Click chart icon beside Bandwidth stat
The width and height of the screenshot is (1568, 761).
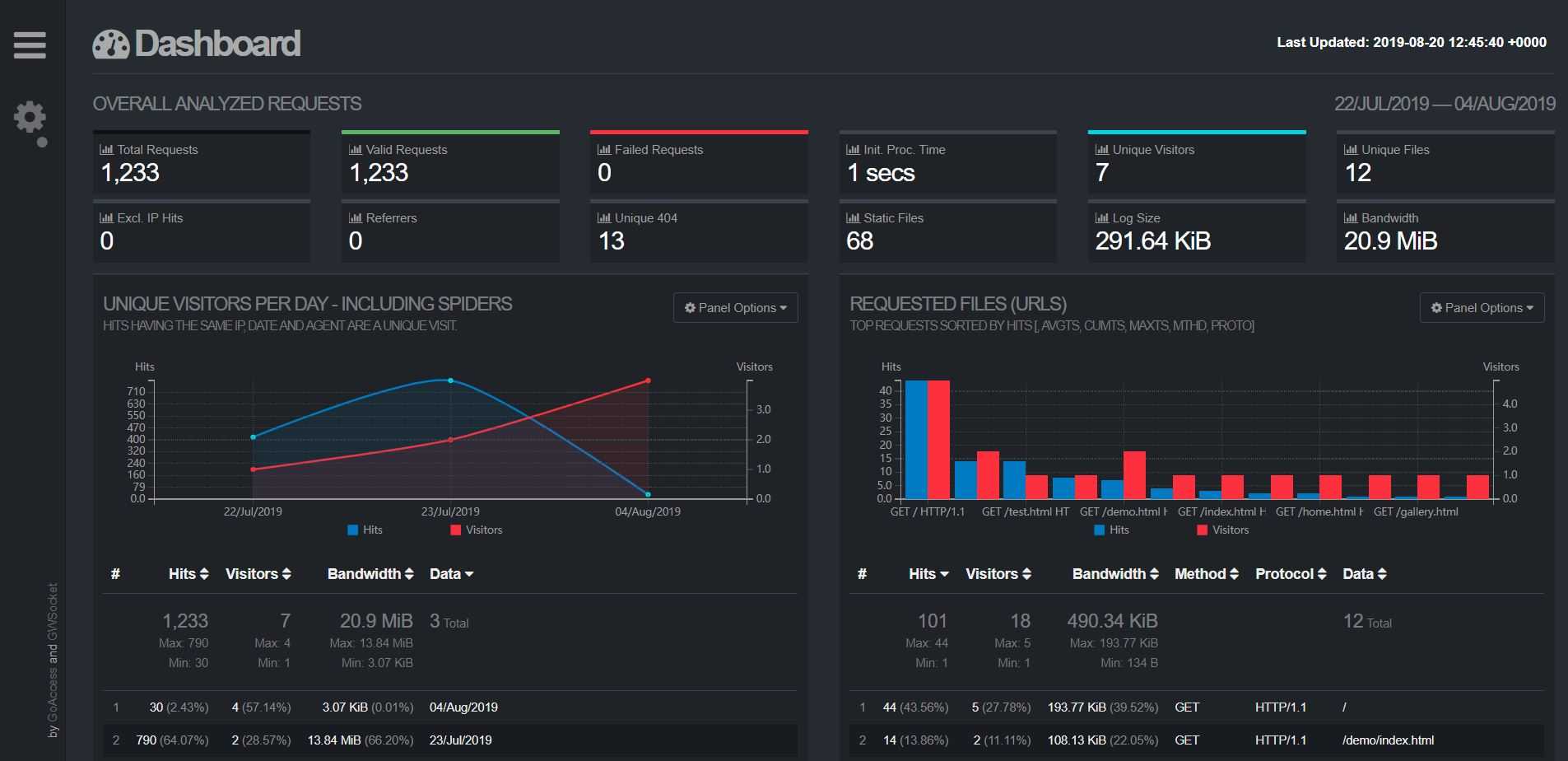pos(1351,218)
